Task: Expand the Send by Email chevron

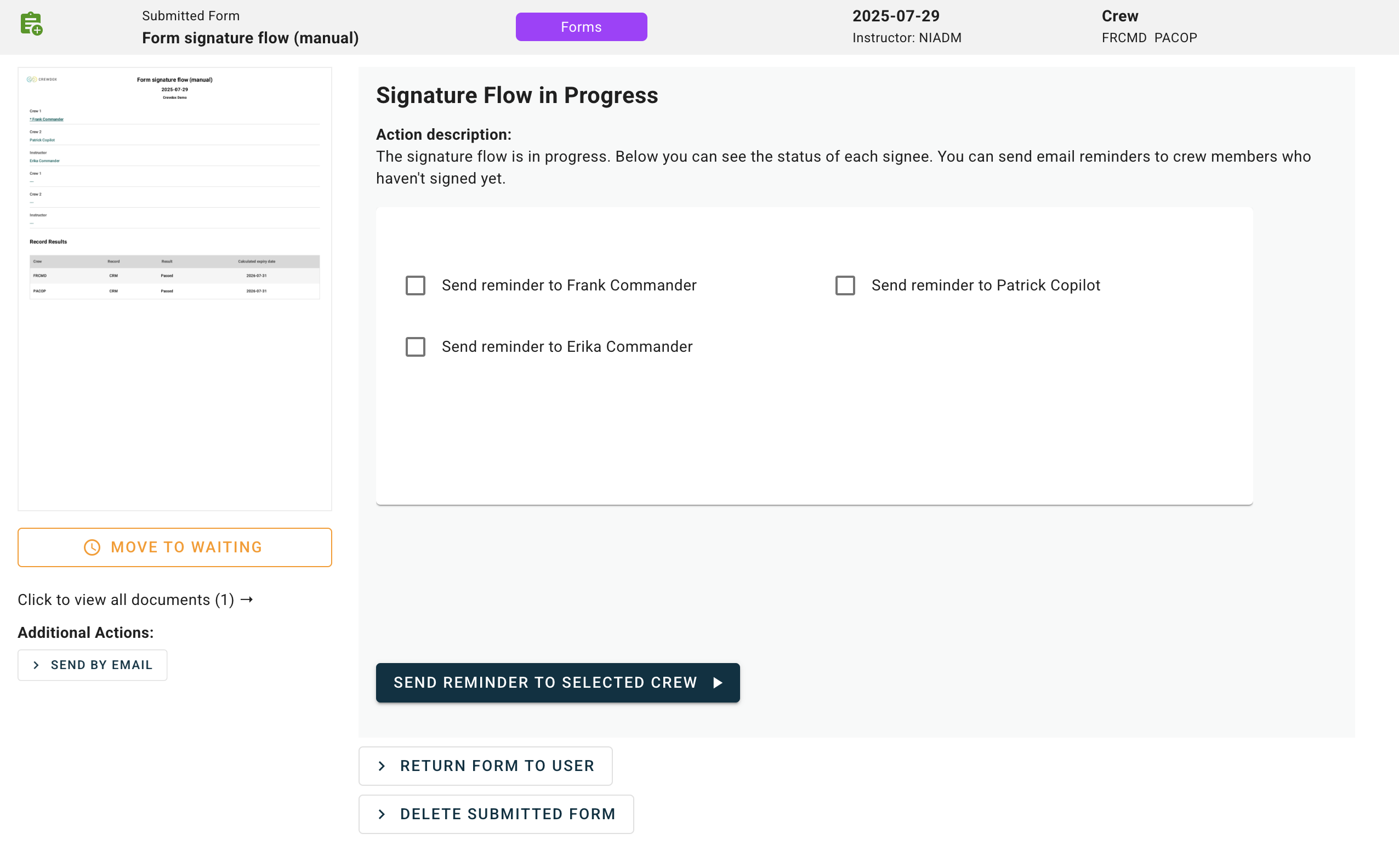Action: pos(36,665)
